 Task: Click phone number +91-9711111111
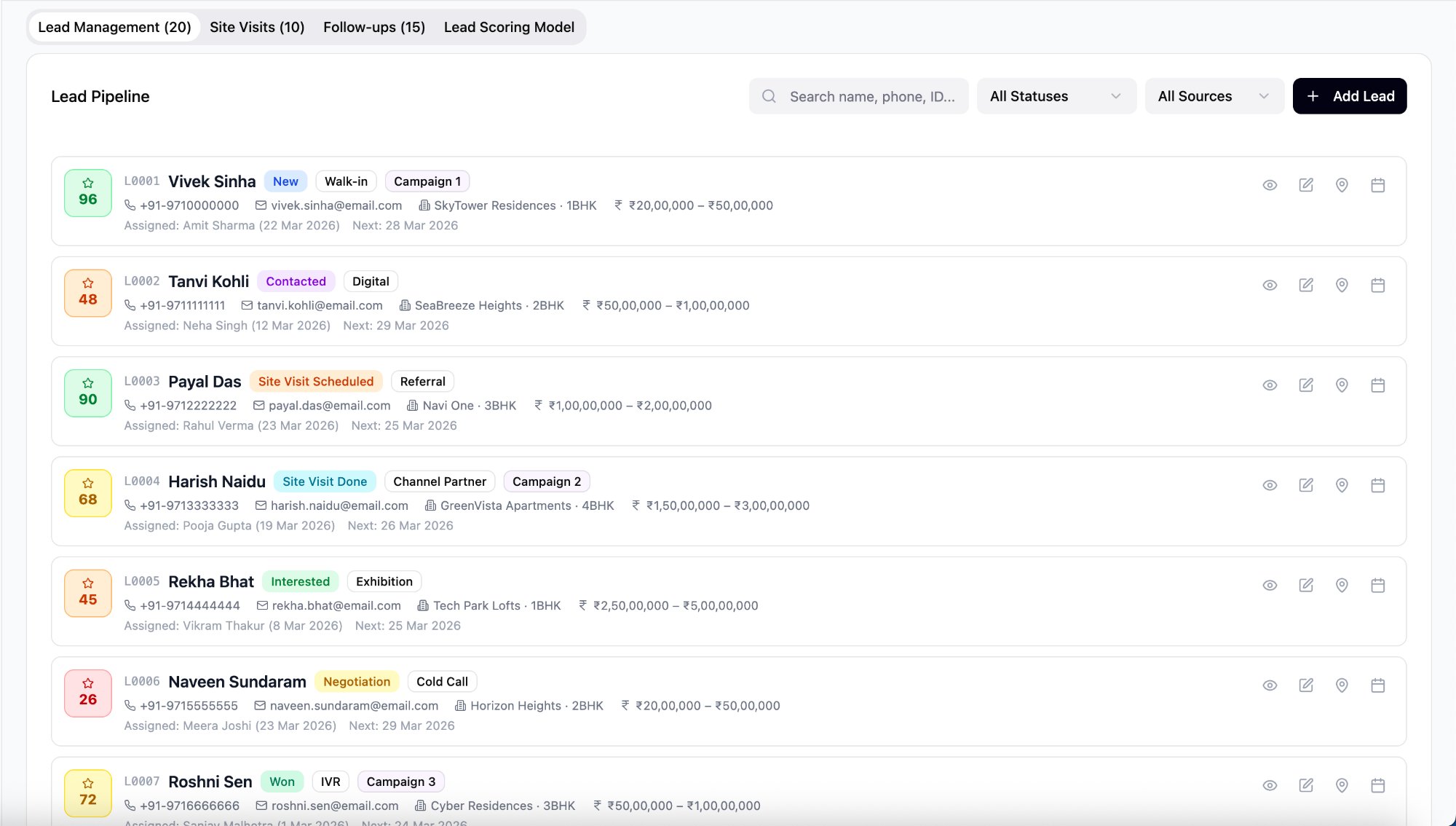[x=183, y=305]
